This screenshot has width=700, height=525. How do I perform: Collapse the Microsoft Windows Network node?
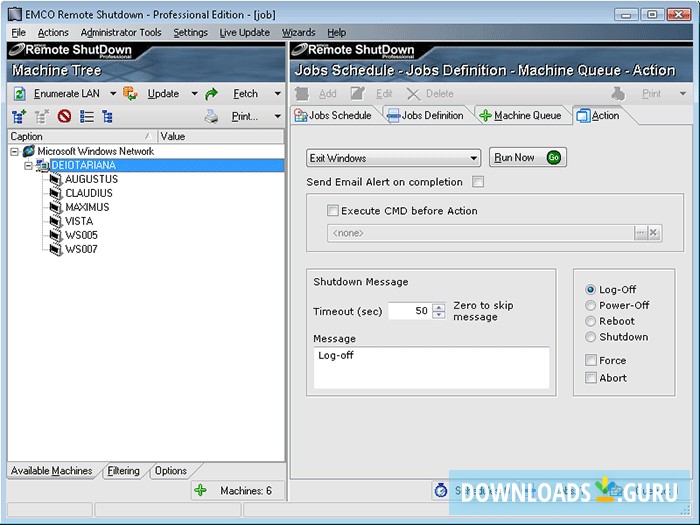(15, 152)
